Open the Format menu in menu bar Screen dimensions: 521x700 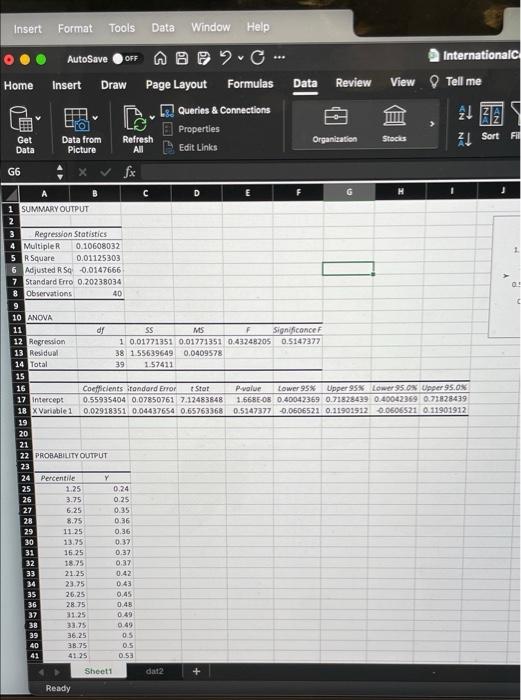tap(75, 29)
